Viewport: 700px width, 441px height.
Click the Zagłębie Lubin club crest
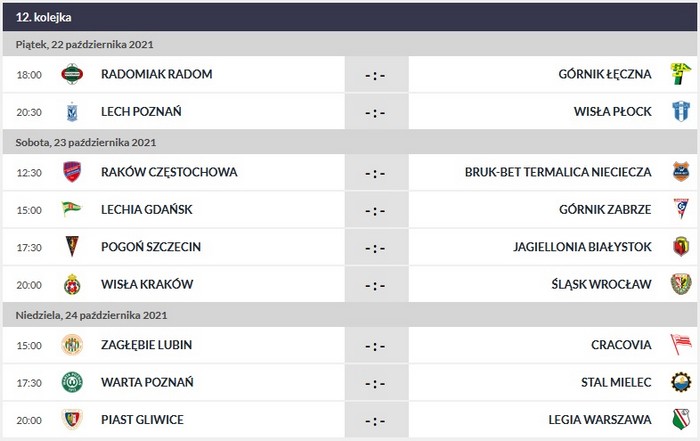coord(71,345)
